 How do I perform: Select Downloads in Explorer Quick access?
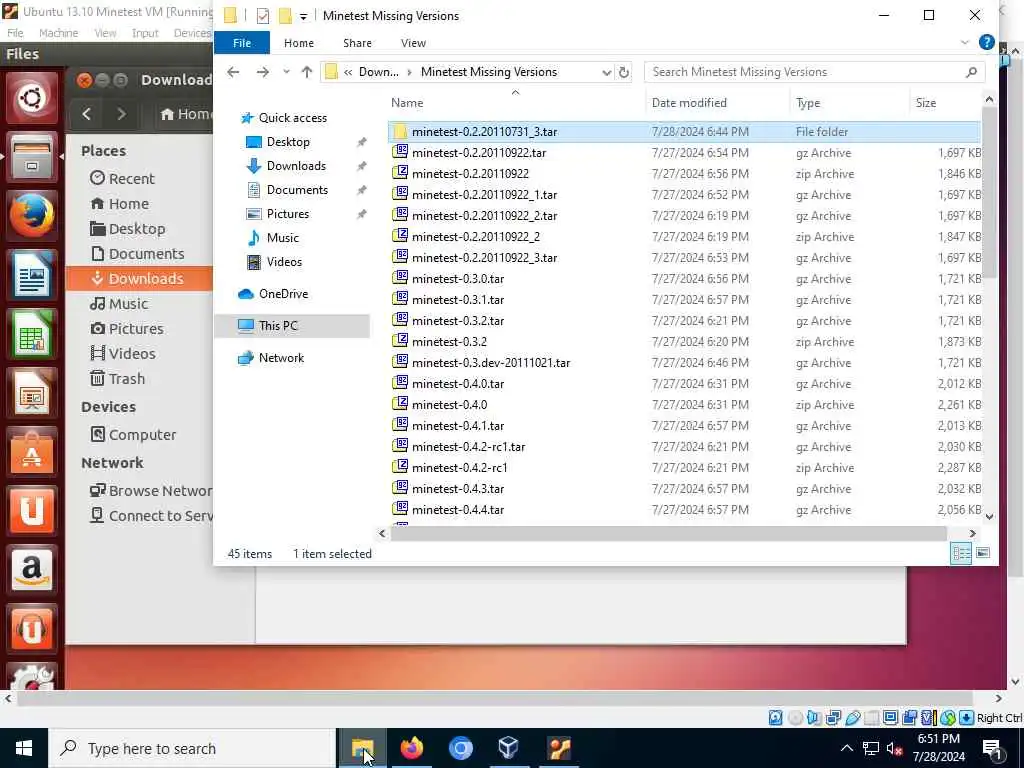click(296, 166)
